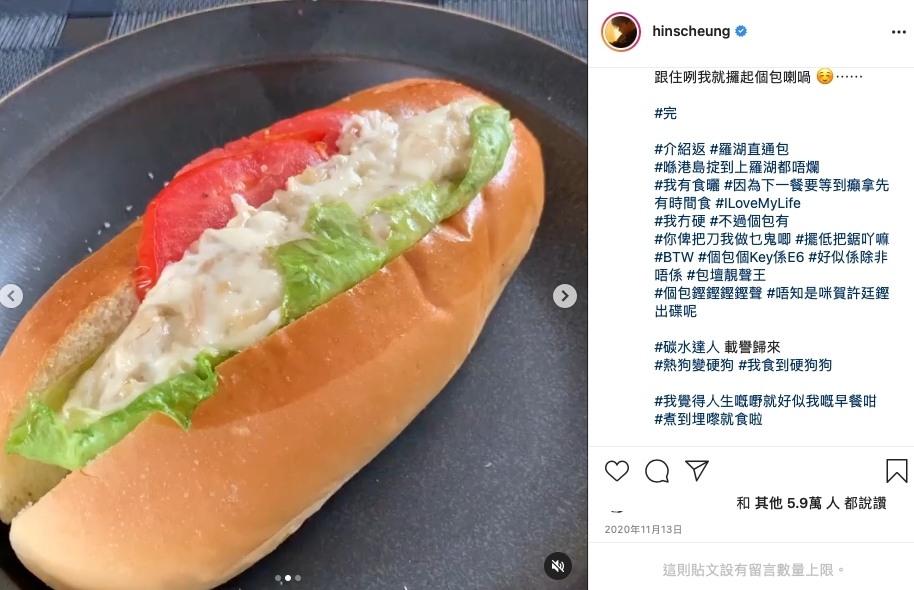Viewport: 914px width, 590px height.
Task: Open hinscheung profile picture
Action: tap(621, 31)
